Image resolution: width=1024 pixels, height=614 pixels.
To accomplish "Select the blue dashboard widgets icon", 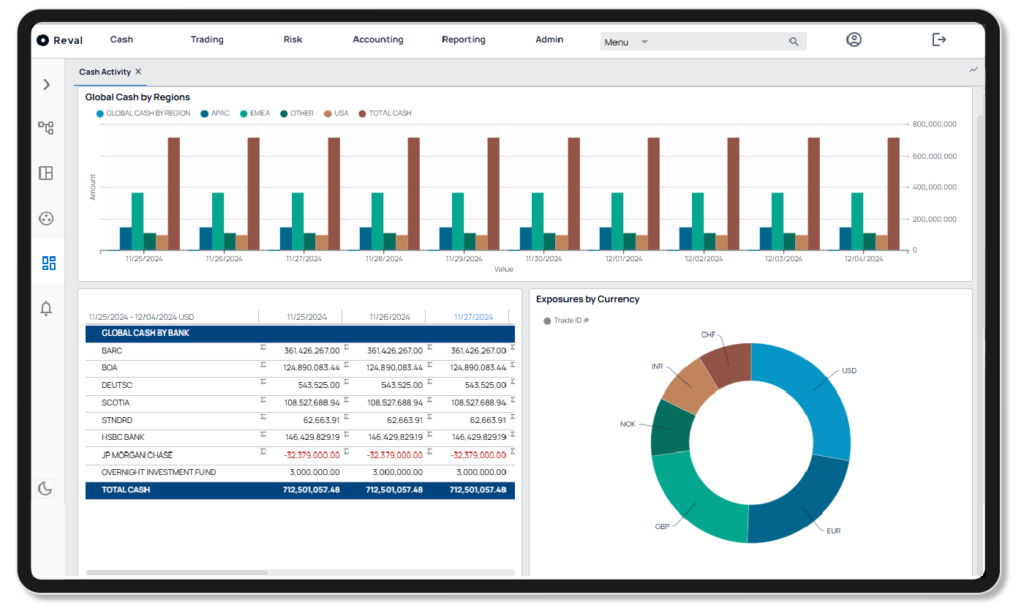I will pyautogui.click(x=46, y=263).
